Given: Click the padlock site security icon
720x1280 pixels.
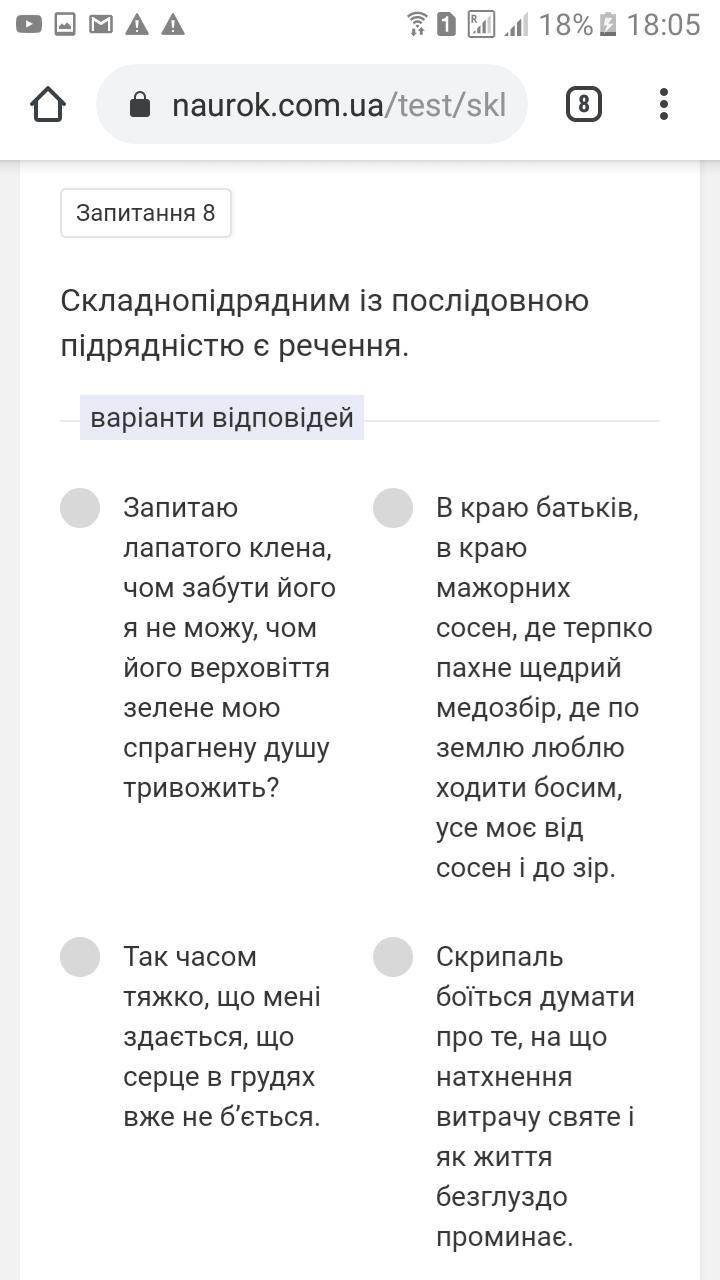Looking at the screenshot, I should 140,105.
